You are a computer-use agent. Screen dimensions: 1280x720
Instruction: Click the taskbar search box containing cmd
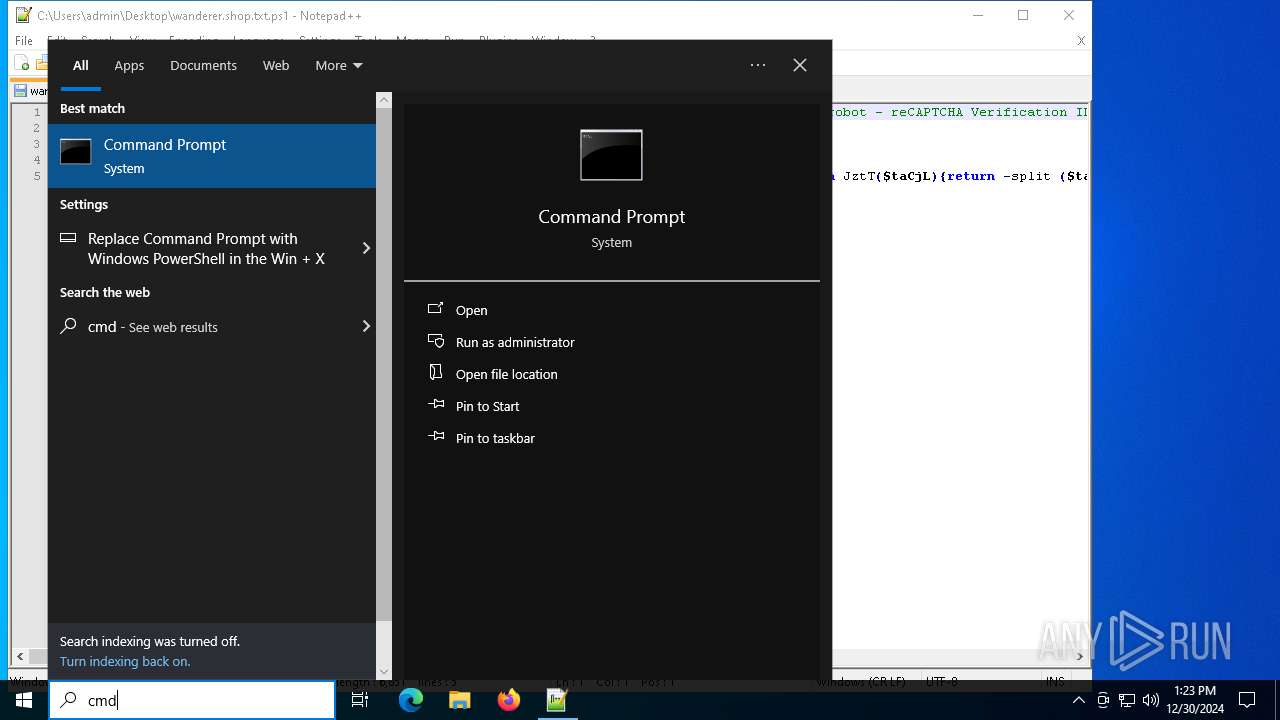click(x=192, y=700)
